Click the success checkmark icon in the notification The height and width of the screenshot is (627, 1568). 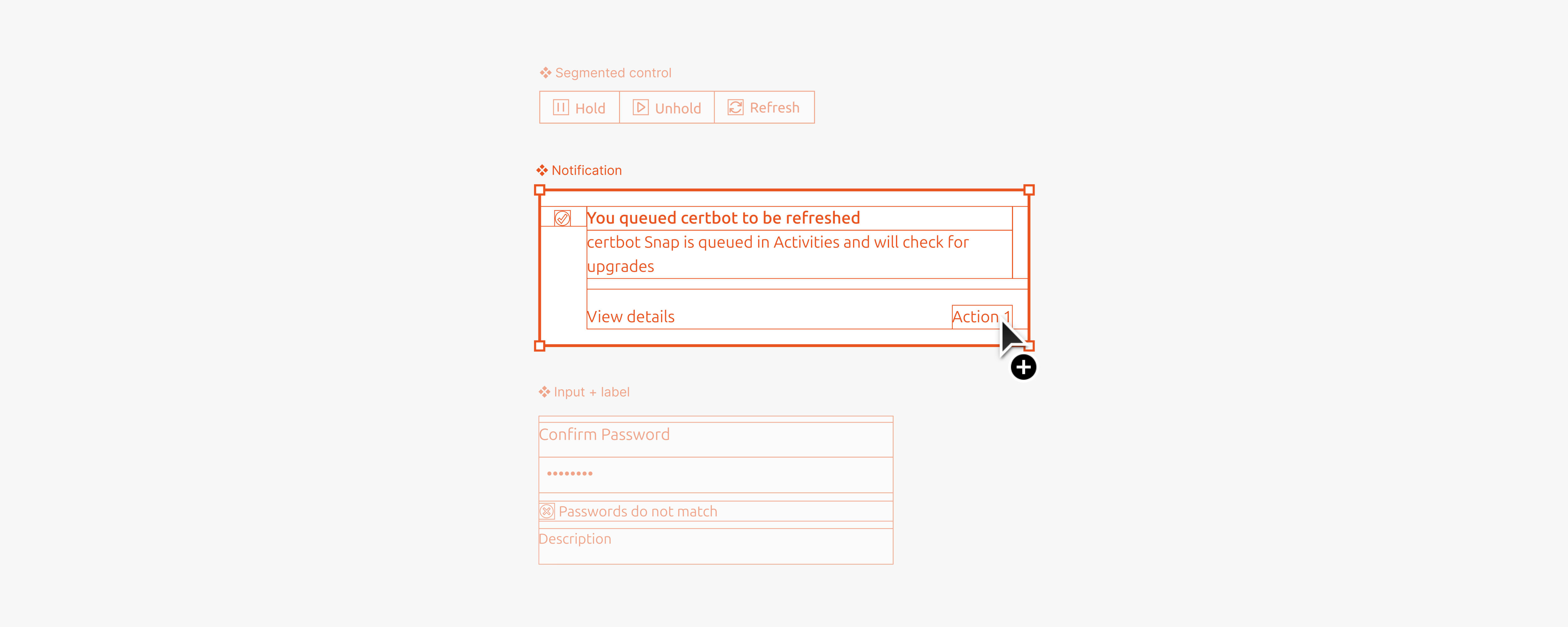coord(563,217)
